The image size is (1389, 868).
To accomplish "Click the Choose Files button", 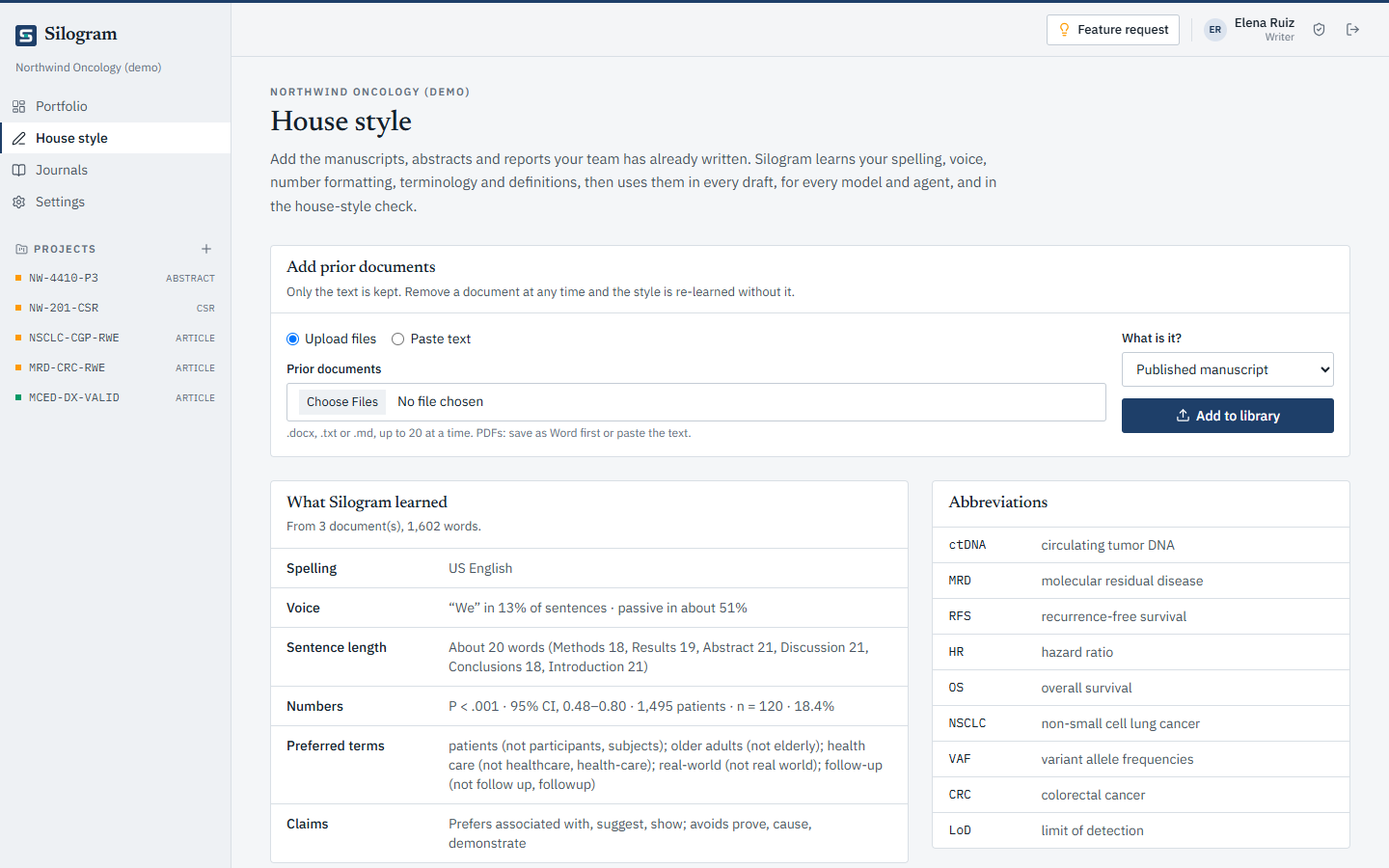I will tap(342, 402).
